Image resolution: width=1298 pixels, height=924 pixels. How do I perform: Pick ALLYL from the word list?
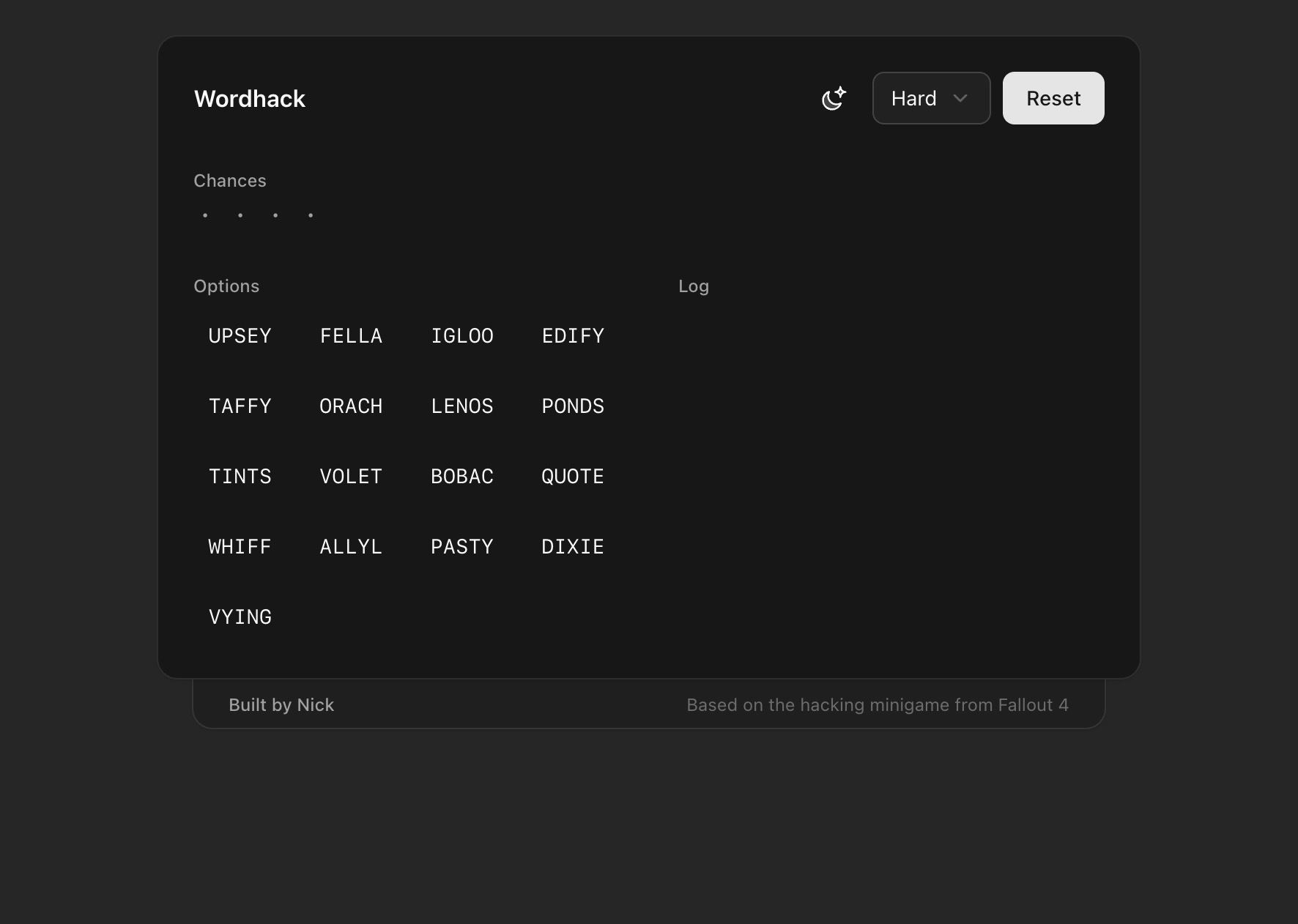351,546
